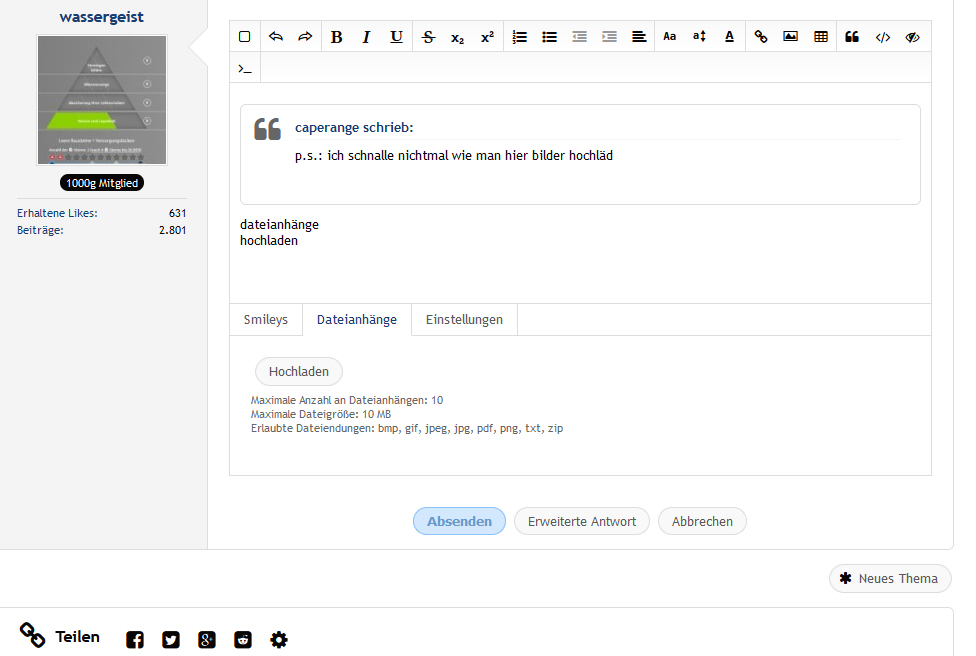Screen dimensions: 976x656
Task: Click the Hochladen upload button
Action: click(x=299, y=372)
